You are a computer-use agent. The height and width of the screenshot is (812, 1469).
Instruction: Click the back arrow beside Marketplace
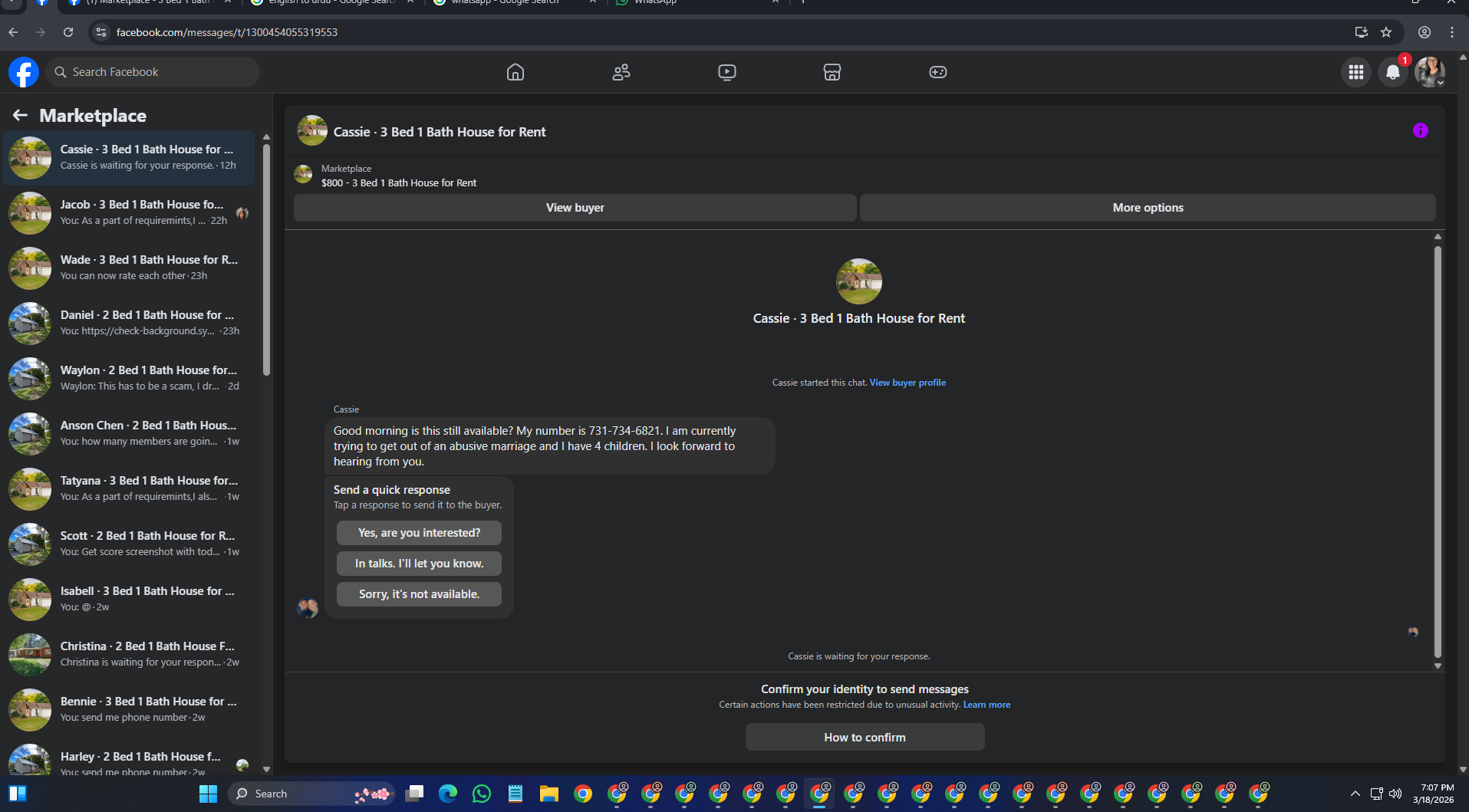click(20, 115)
